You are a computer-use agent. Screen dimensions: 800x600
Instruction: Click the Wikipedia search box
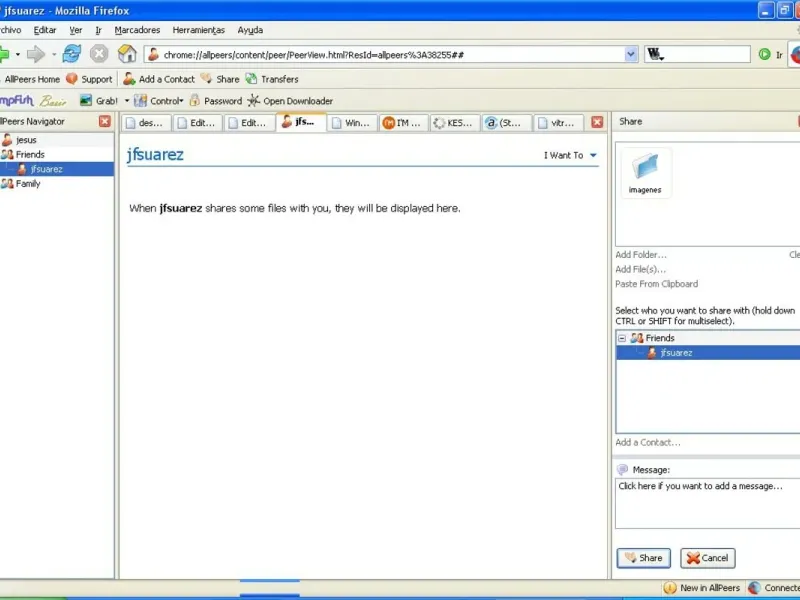[697, 54]
